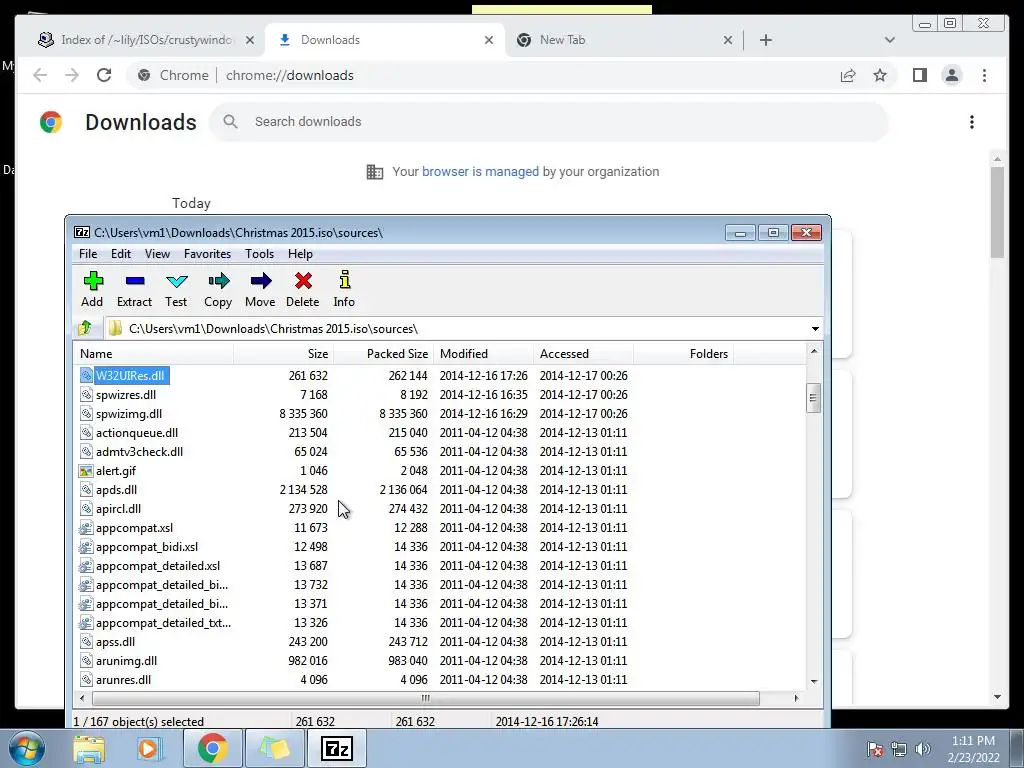This screenshot has width=1024, height=768.
Task: Open the View menu in 7-Zip
Action: click(157, 254)
